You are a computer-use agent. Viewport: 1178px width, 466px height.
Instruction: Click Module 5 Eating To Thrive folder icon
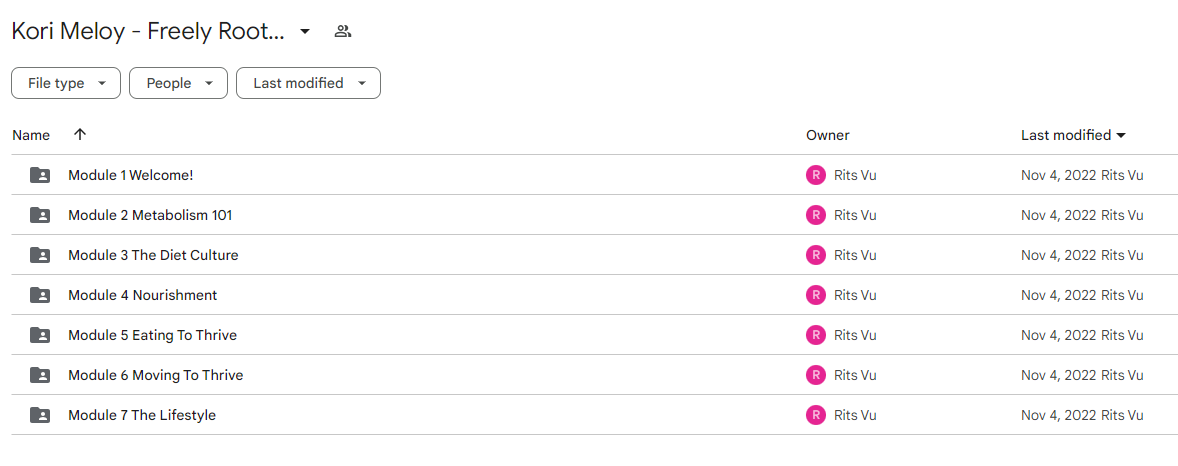click(x=40, y=334)
